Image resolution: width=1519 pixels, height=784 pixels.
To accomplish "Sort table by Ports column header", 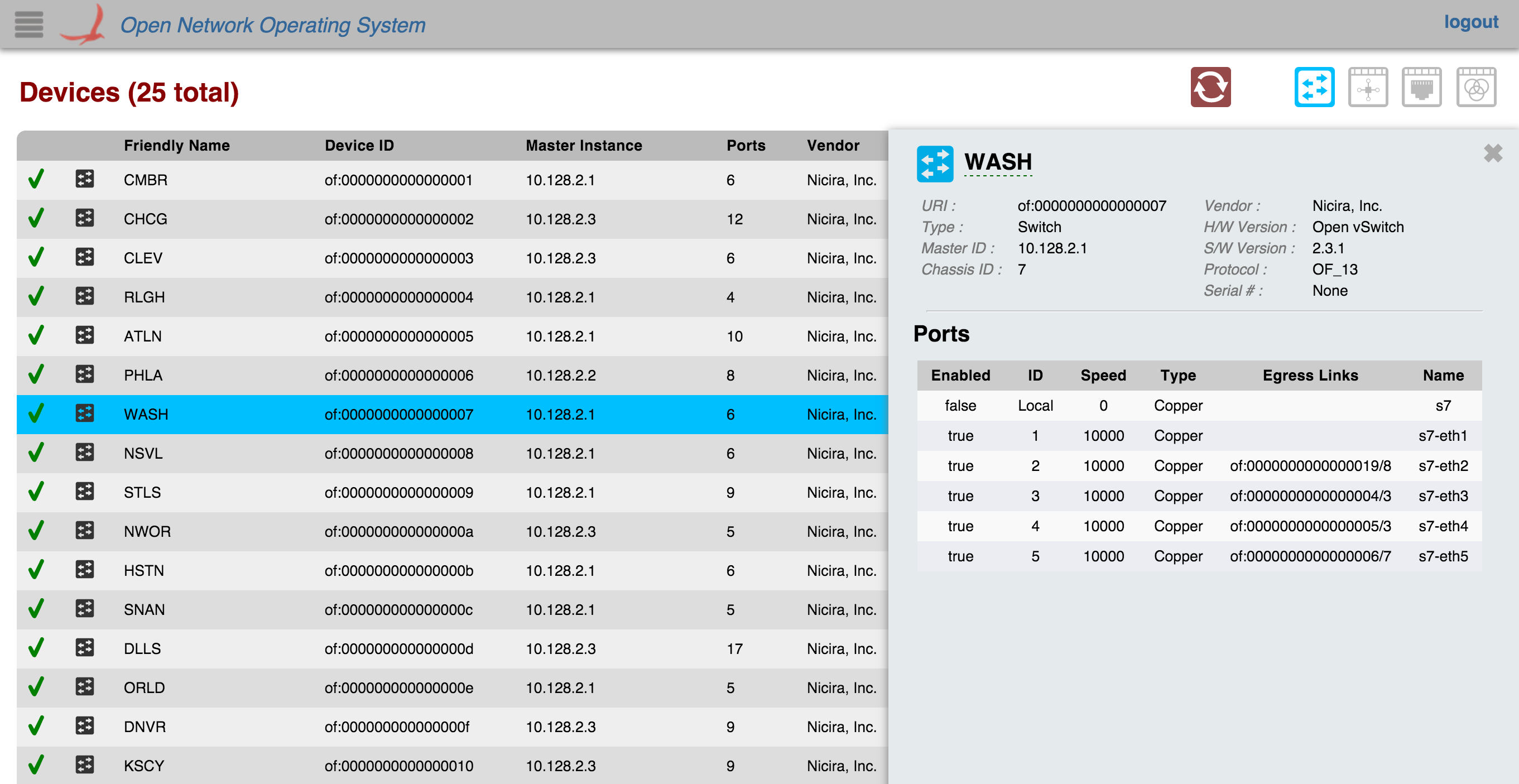I will pos(746,146).
